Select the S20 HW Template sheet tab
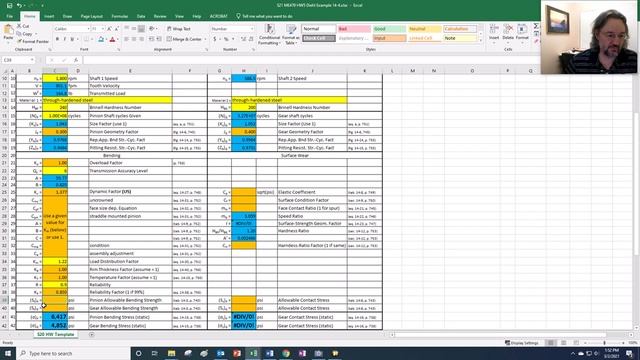640x360 pixels. click(x=56, y=334)
